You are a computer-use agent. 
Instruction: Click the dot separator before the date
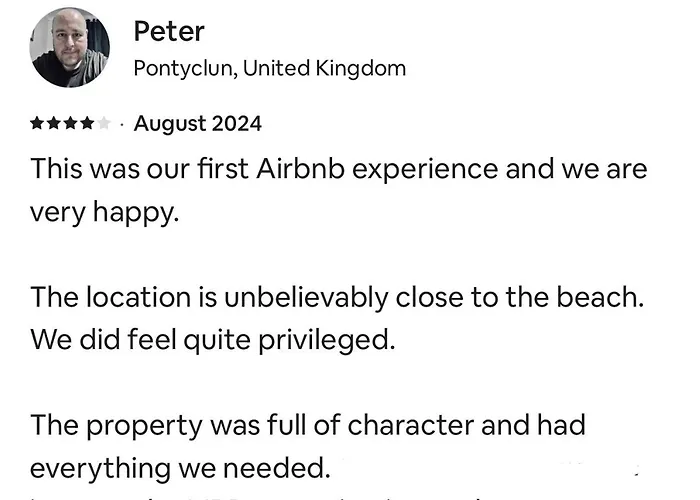tap(122, 125)
